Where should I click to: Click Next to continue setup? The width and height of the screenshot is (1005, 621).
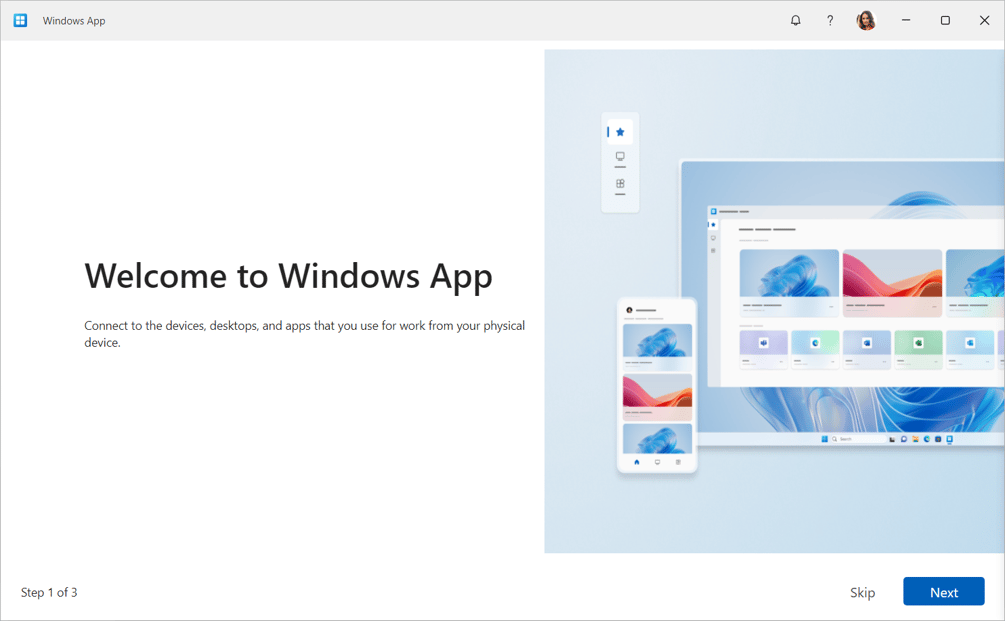(943, 591)
